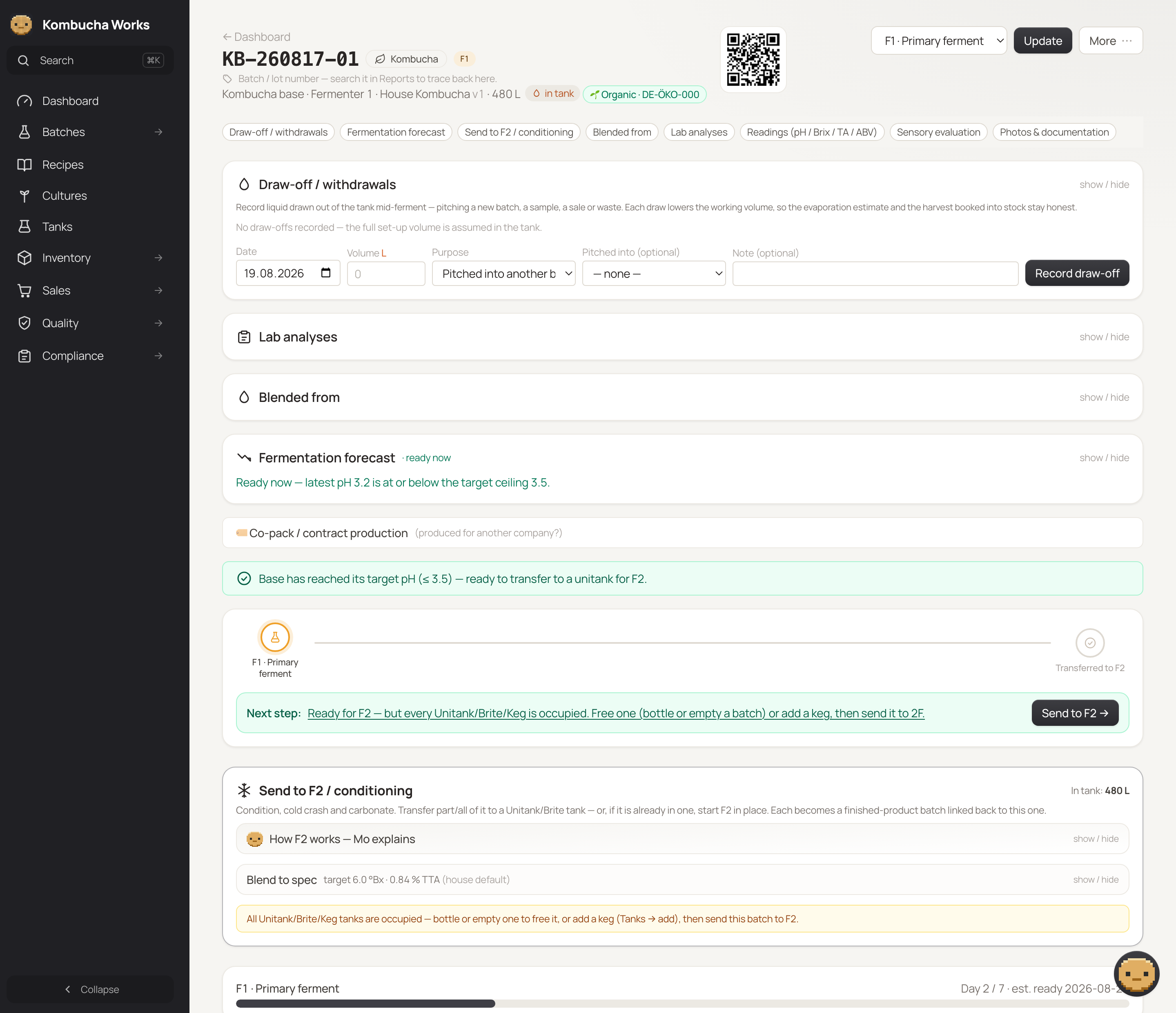Click the Sales cart icon

[24, 291]
